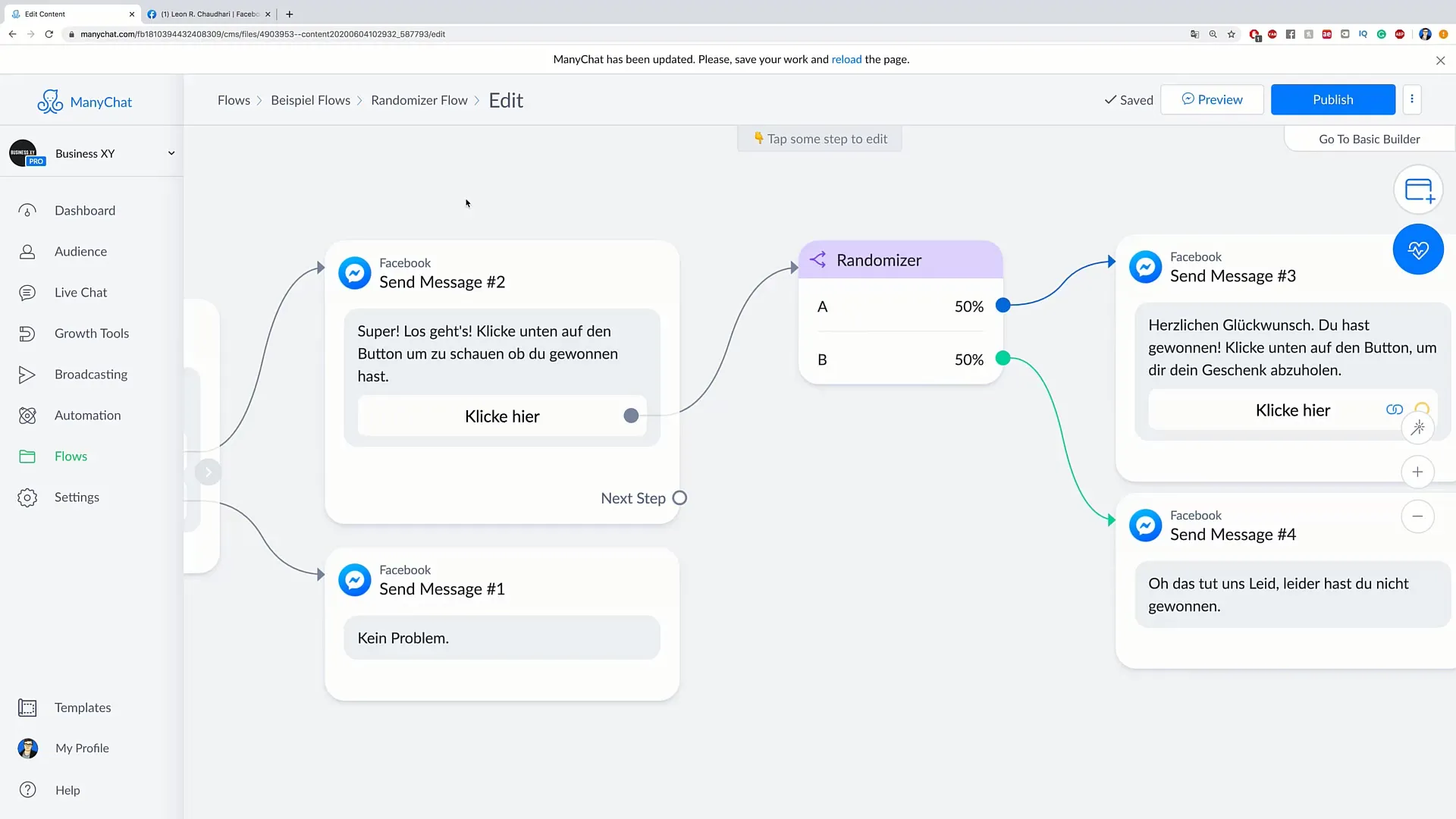Expand the three-dot more options menu

[x=1412, y=99]
